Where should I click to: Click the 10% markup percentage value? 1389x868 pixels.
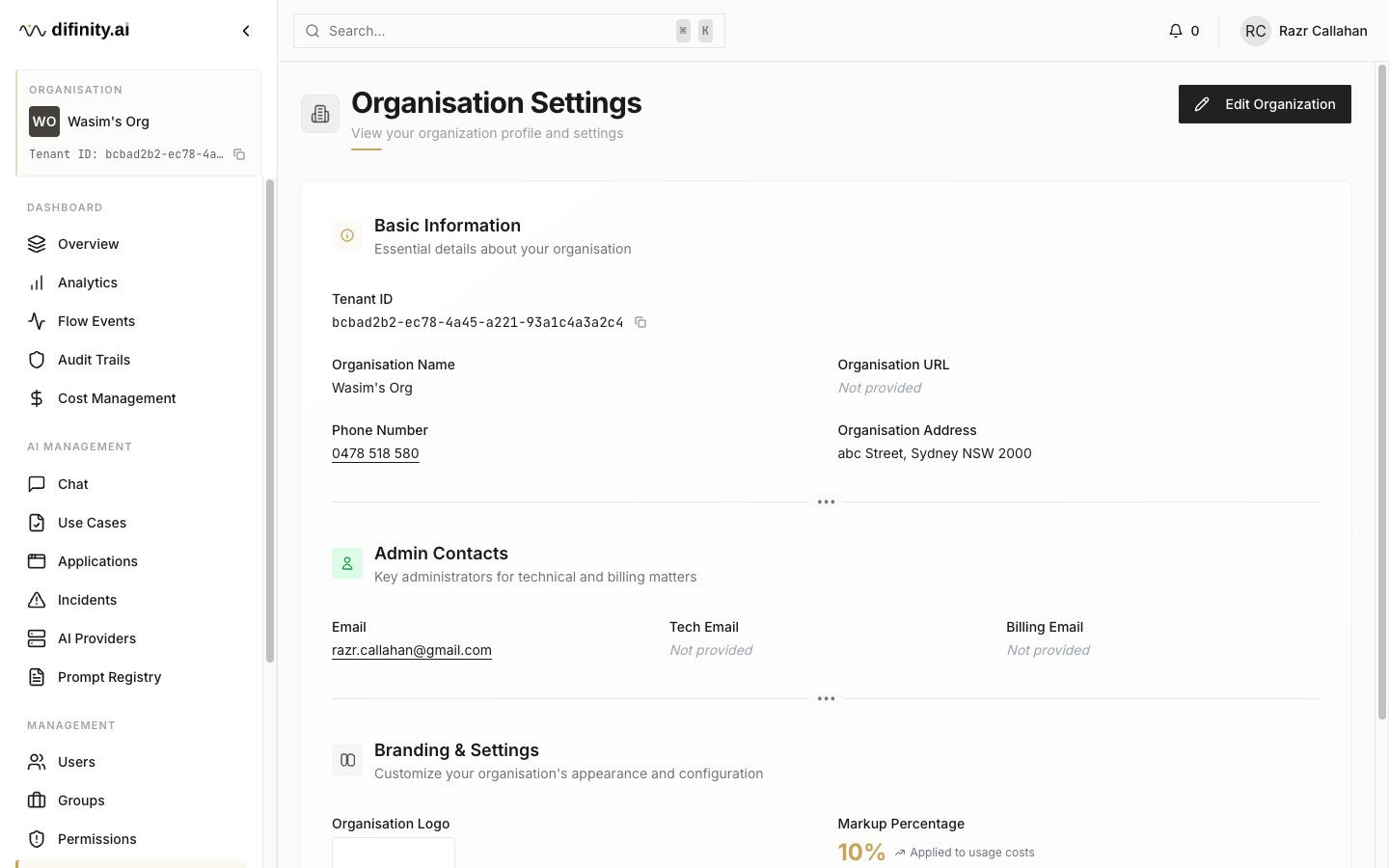[861, 853]
